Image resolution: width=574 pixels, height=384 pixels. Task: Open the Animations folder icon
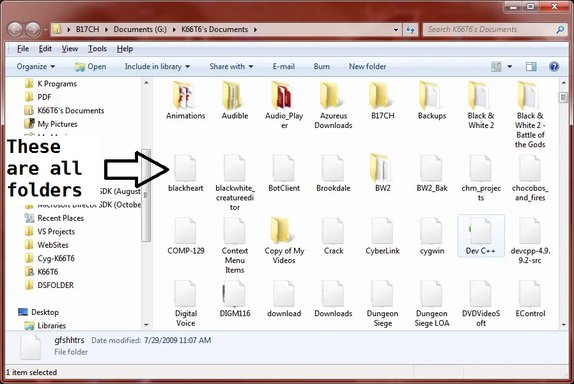coord(184,95)
